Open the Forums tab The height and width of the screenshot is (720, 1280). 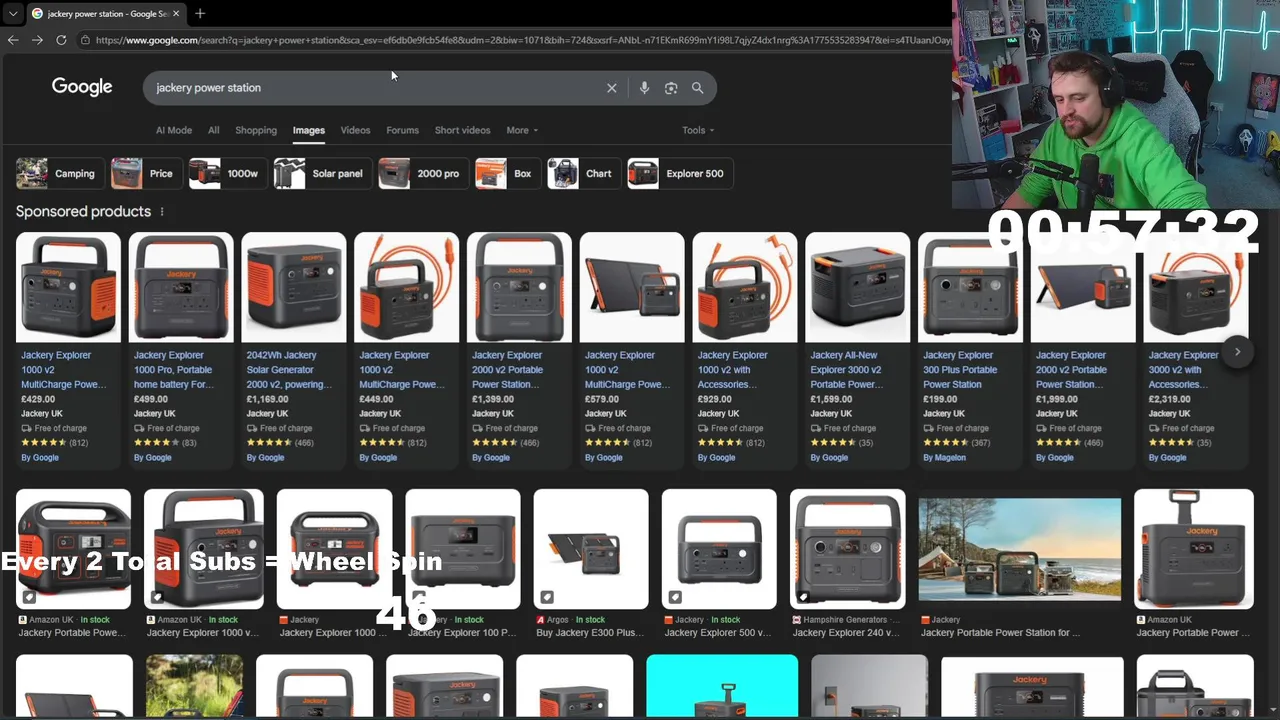click(x=402, y=130)
